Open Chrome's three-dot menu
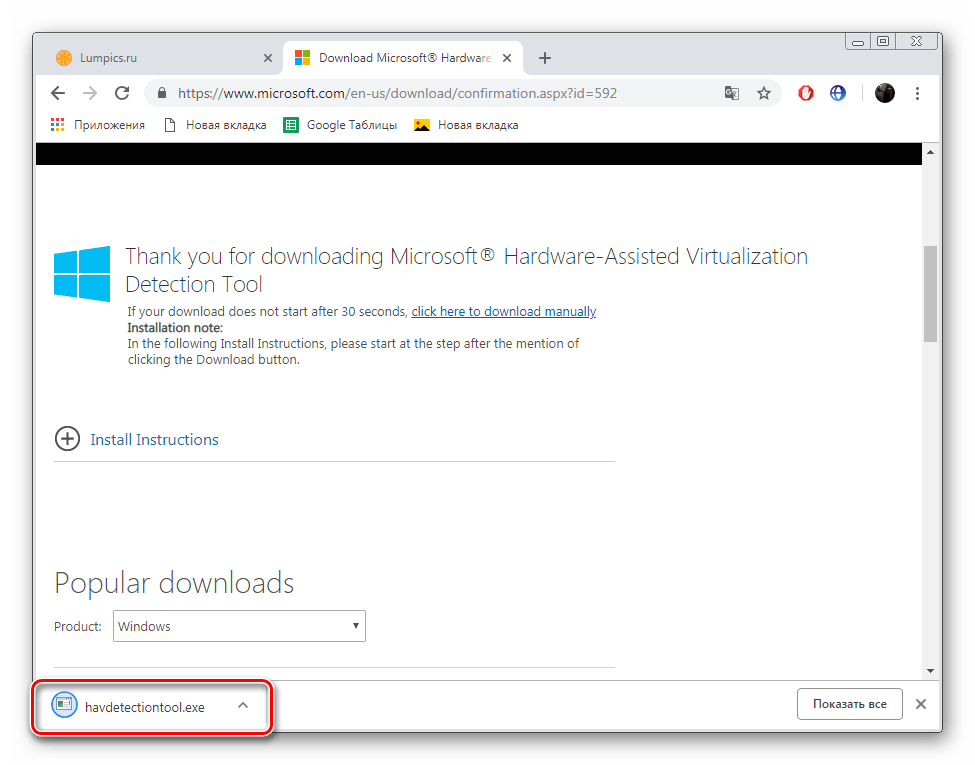The image size is (975, 765). tap(917, 93)
